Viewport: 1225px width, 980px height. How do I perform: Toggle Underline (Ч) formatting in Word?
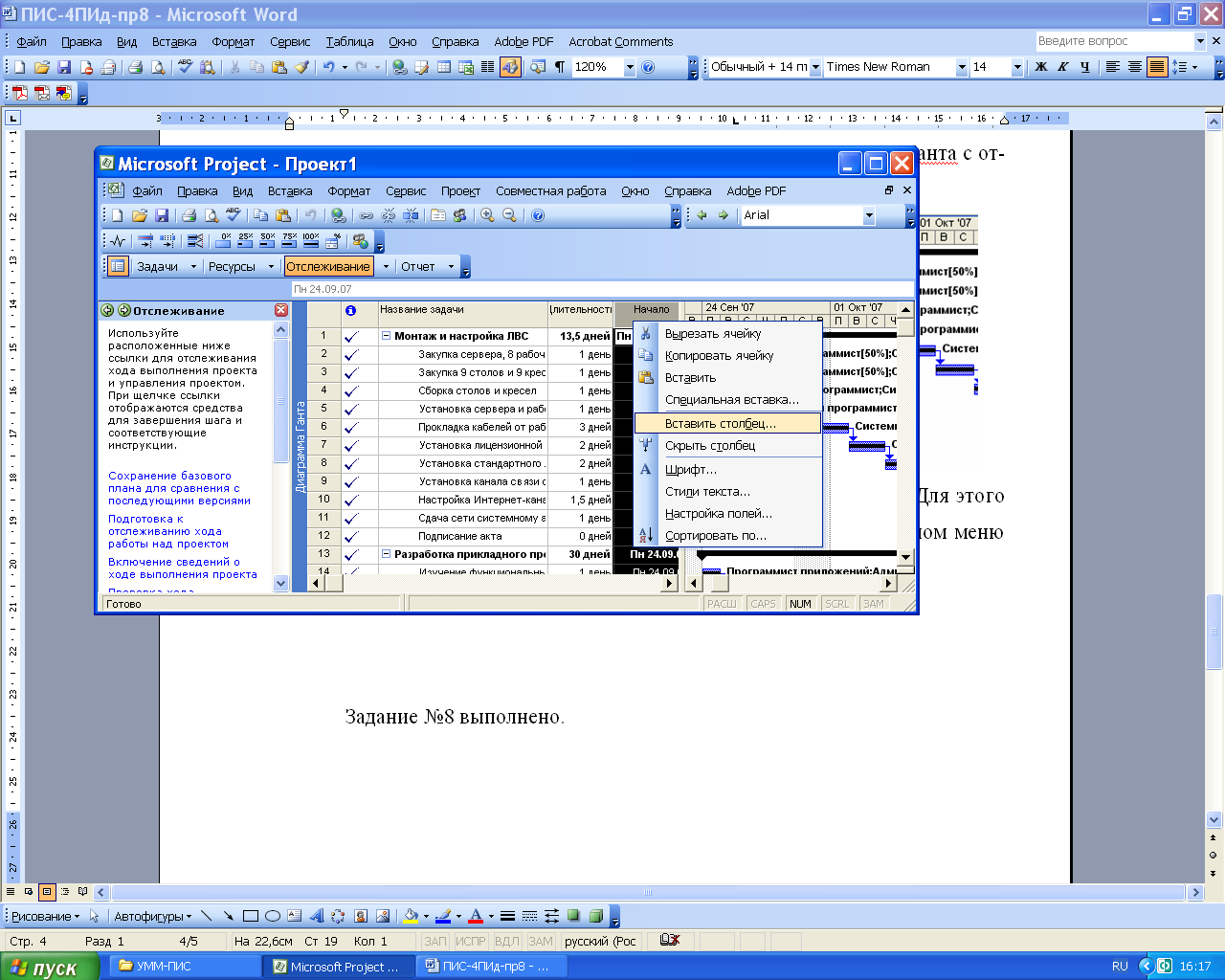[1085, 67]
